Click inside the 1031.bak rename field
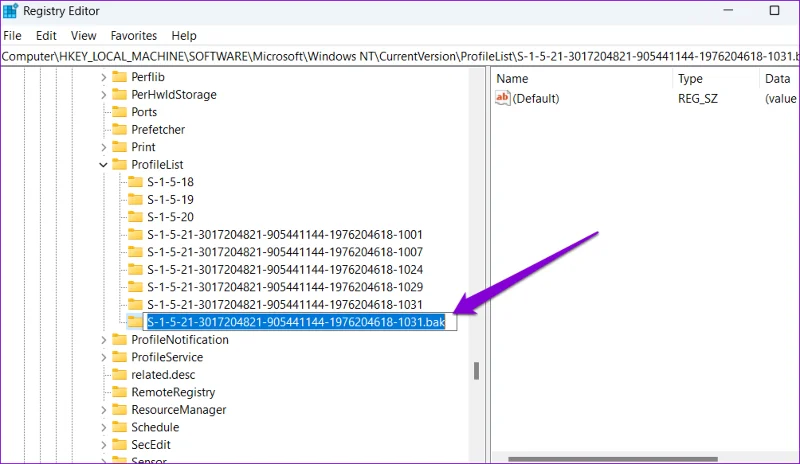The height and width of the screenshot is (464, 800). (x=300, y=322)
